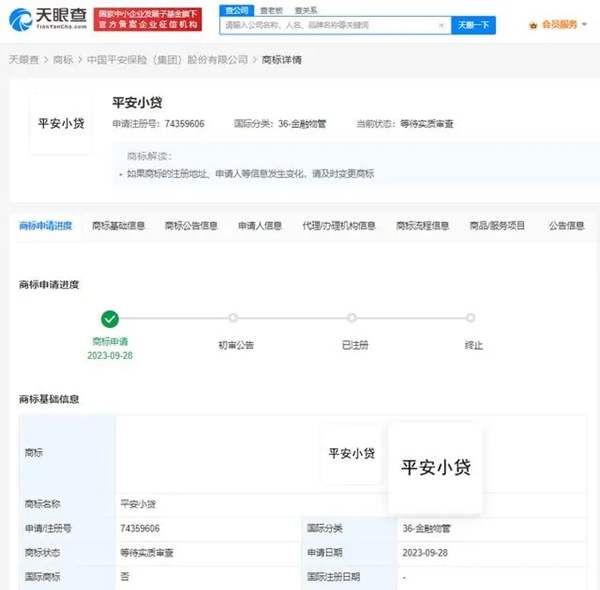Click header status 等待实质审查 text
This screenshot has width=600, height=590.
coord(427,124)
